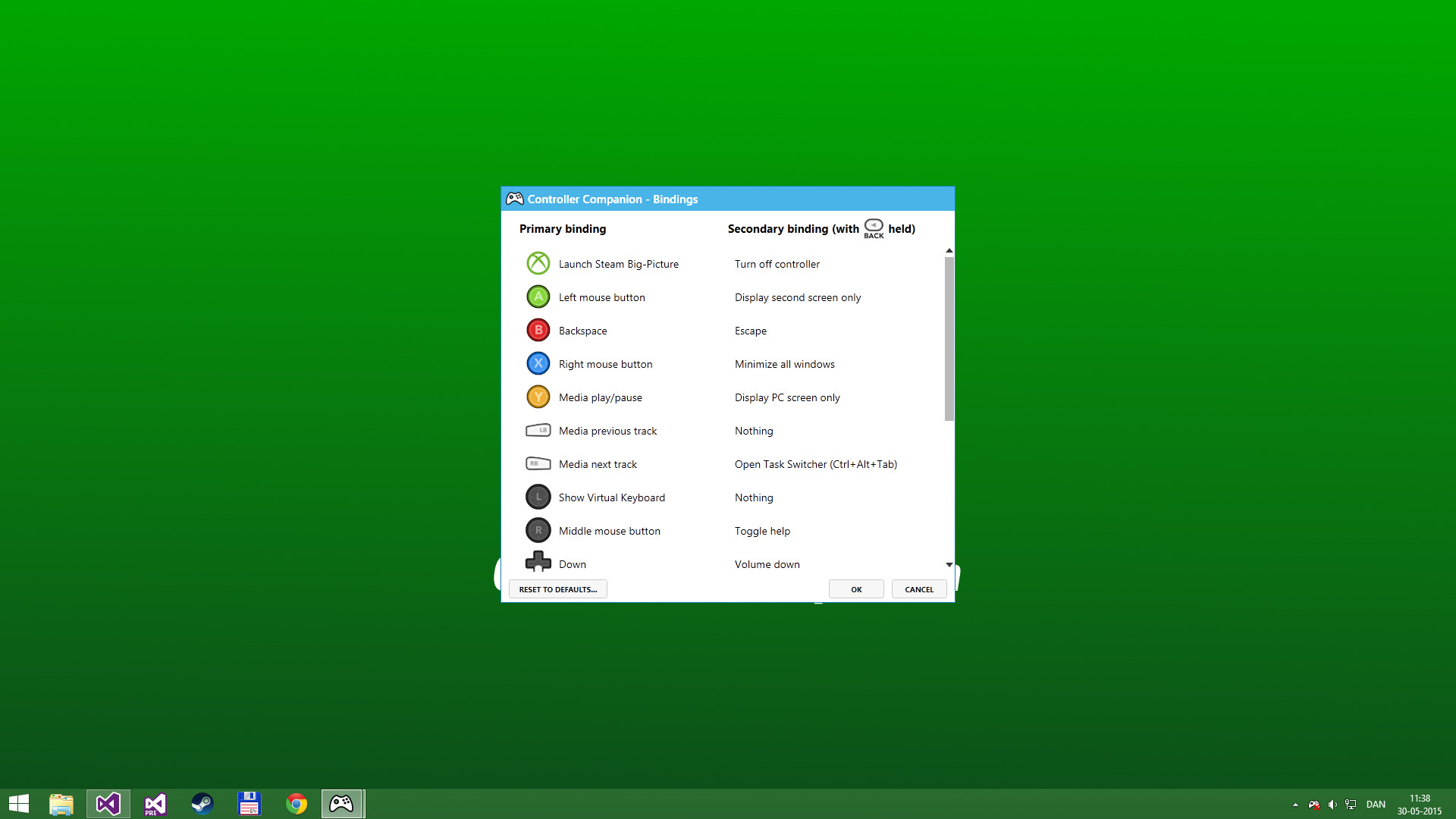Click the Xbox Guide button icon
1456x819 pixels.
[538, 263]
